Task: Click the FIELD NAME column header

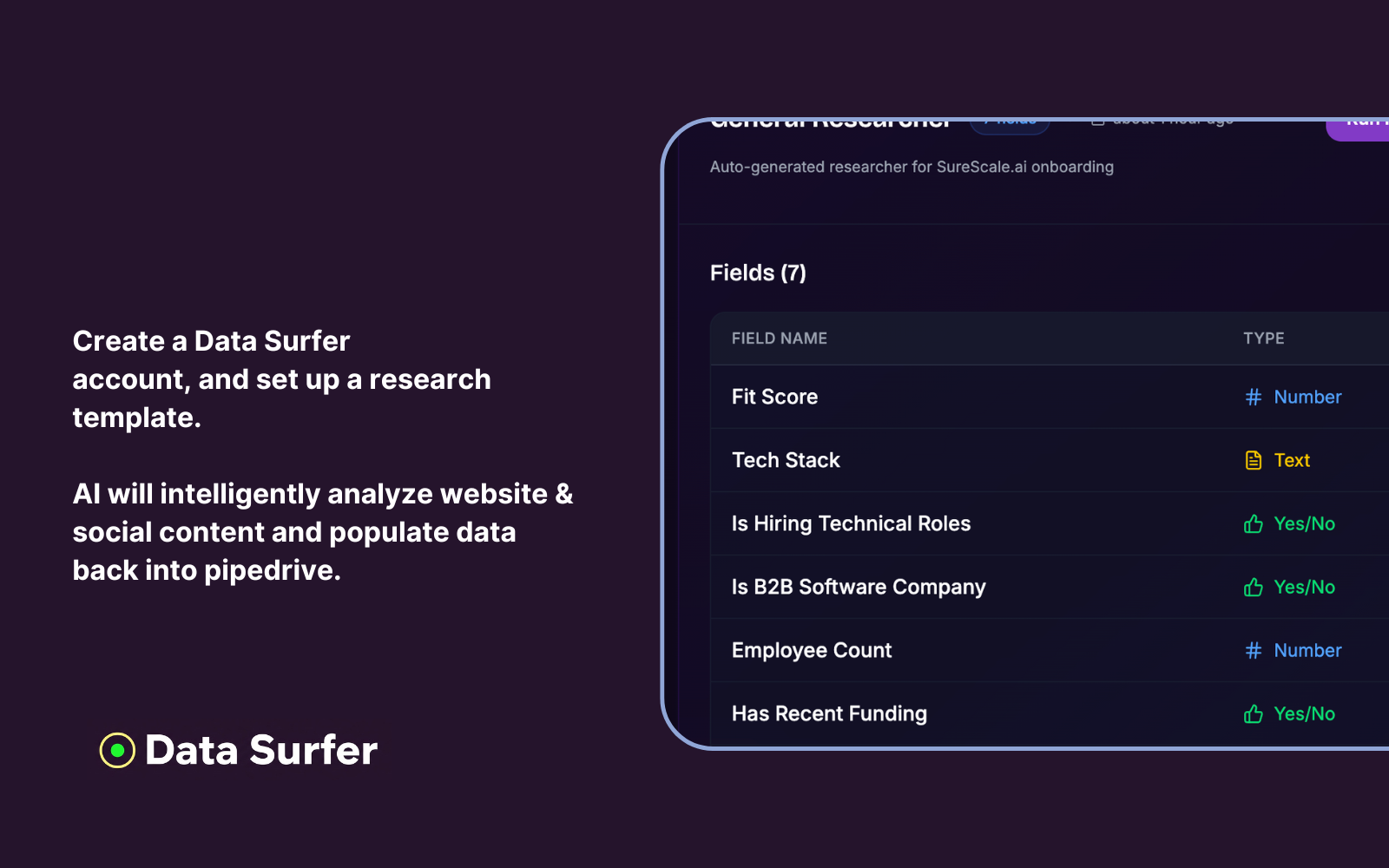Action: [779, 339]
